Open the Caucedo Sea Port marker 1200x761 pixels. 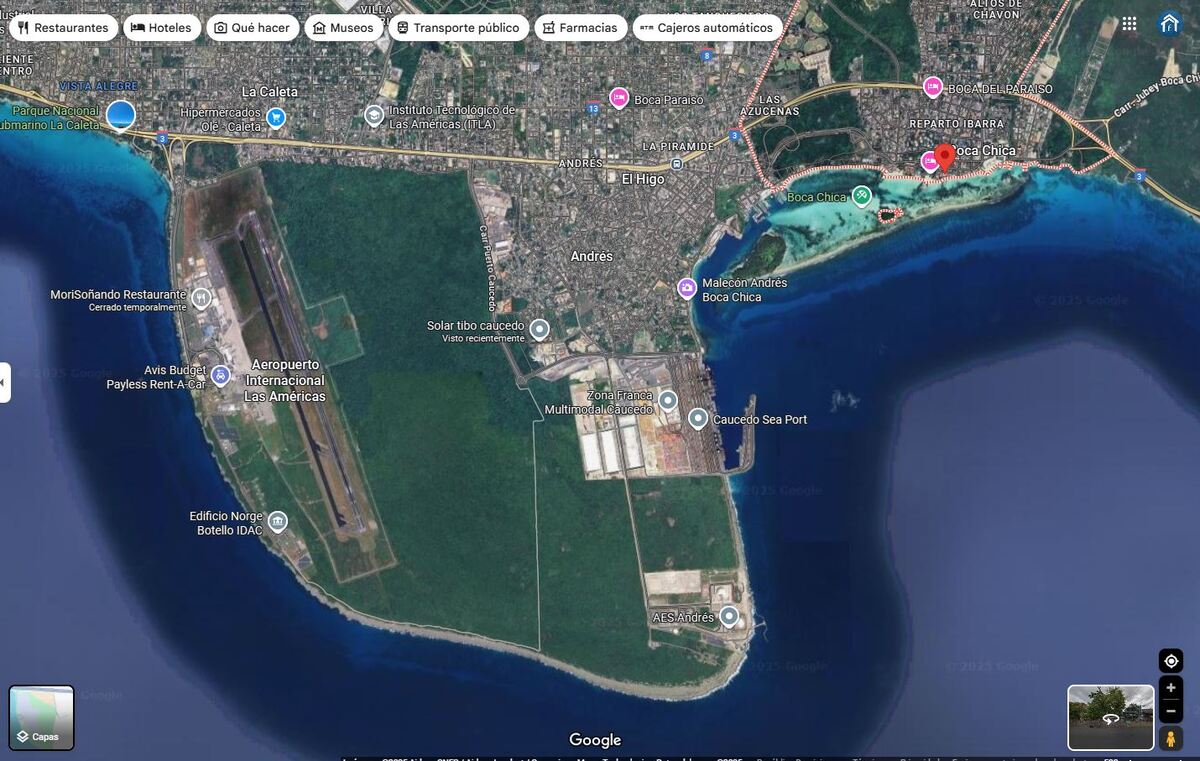click(698, 419)
